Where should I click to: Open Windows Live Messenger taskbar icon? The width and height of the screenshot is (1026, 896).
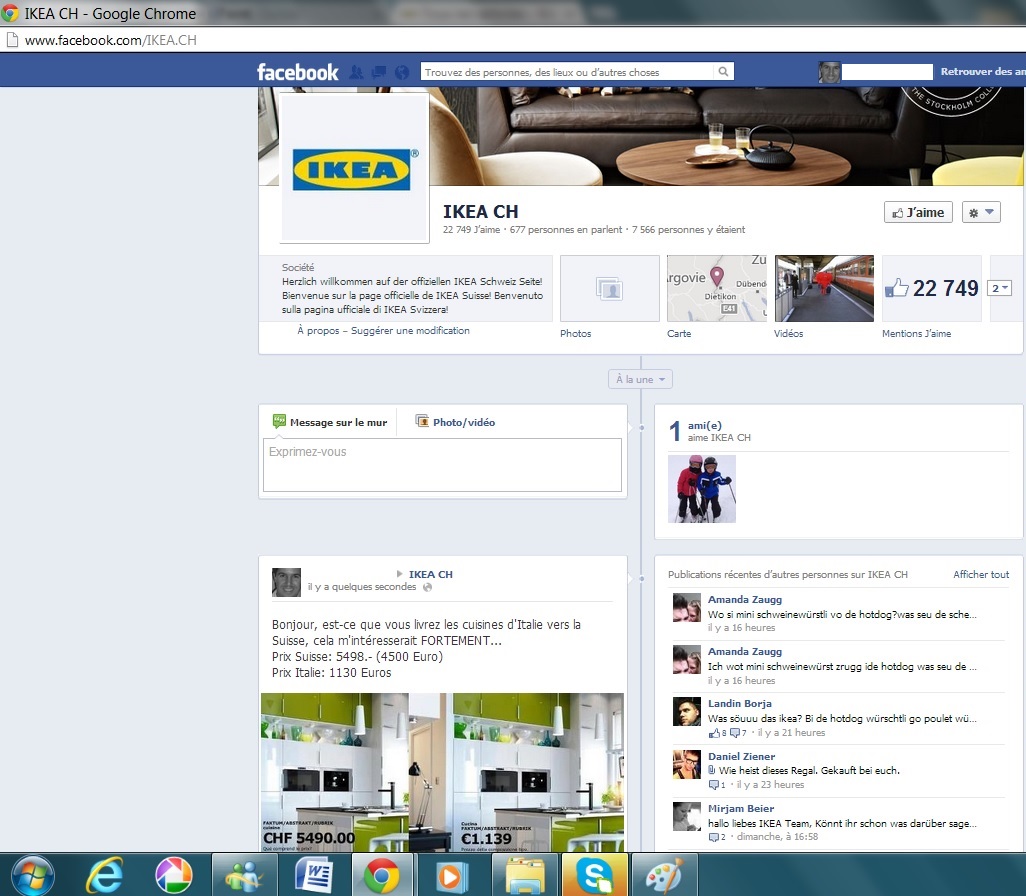pos(244,875)
